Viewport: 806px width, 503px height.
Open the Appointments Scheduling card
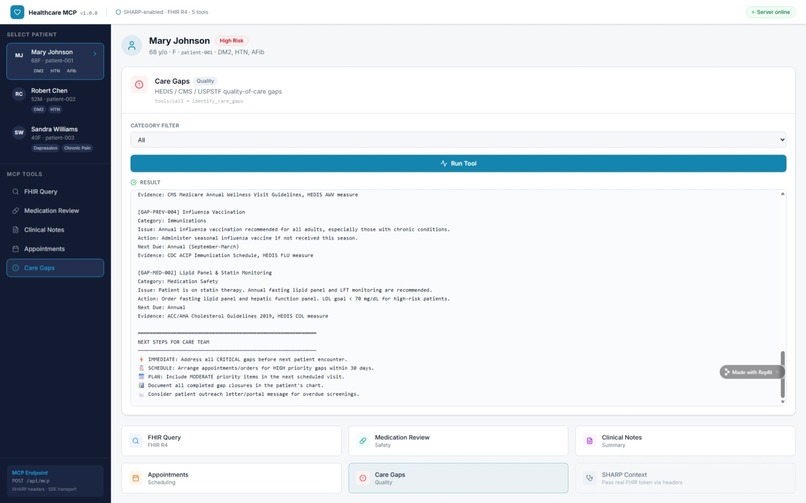[231, 478]
